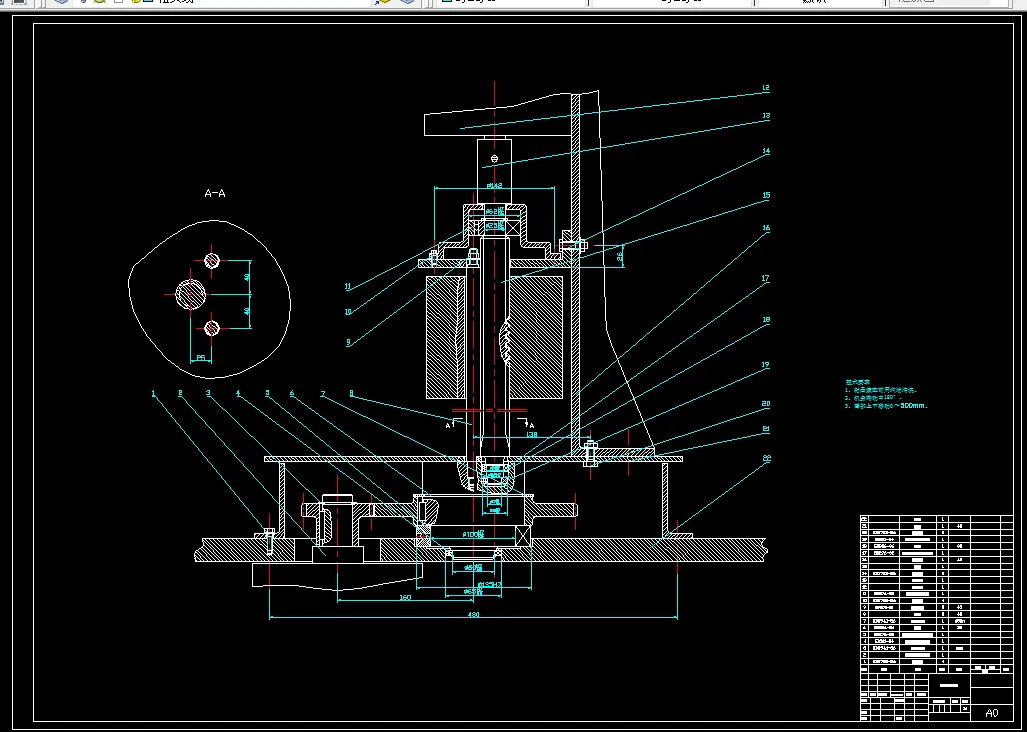Click the layer properties icon in top toolbar
Viewport: 1027px width, 732px height.
(x=62, y=2)
